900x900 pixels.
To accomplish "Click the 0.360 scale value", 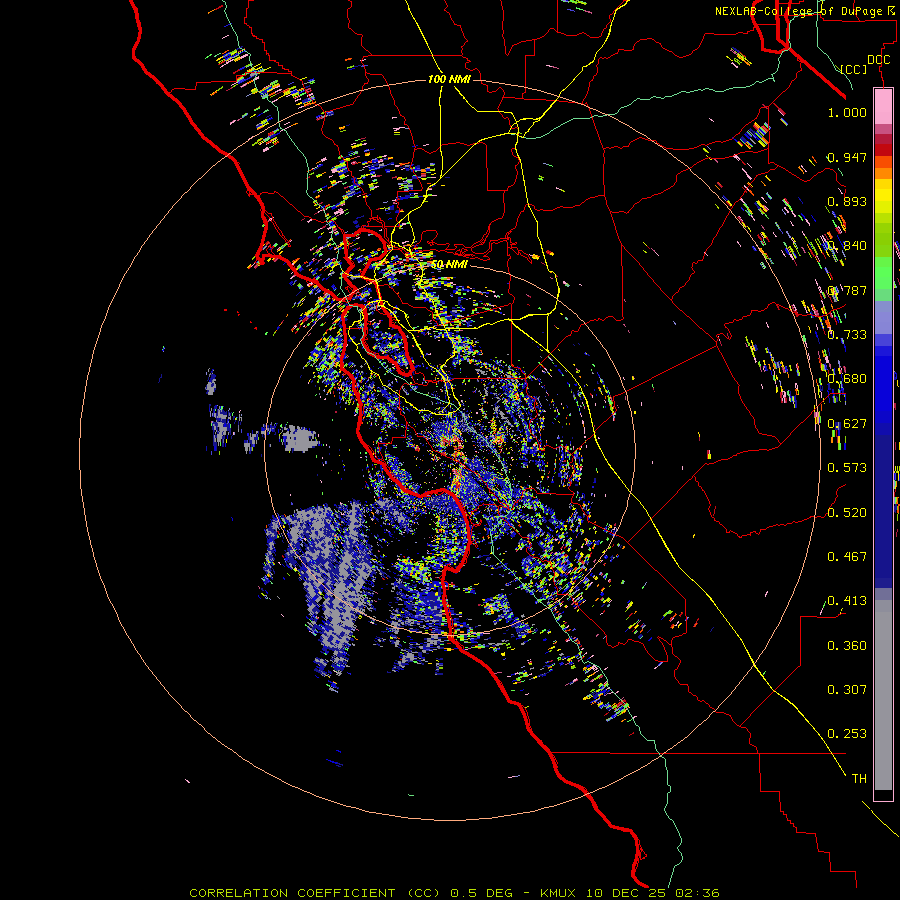I will (847, 646).
